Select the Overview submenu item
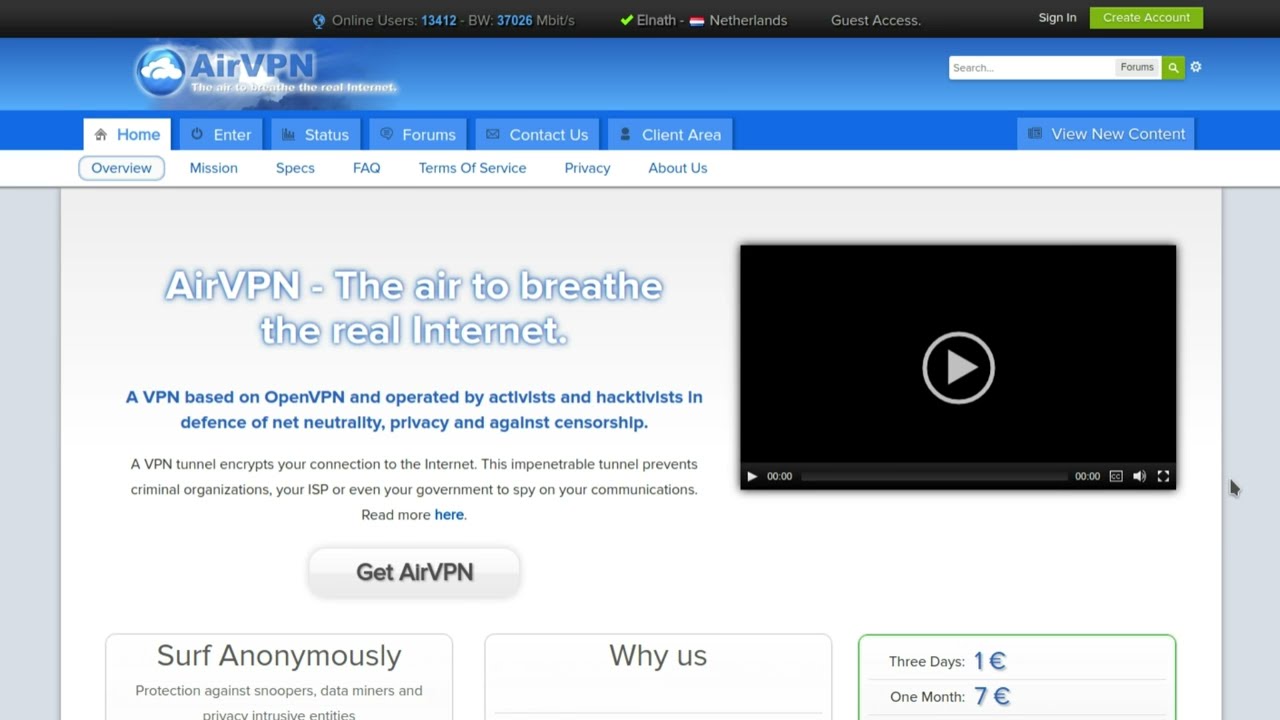The height and width of the screenshot is (720, 1280). click(121, 168)
